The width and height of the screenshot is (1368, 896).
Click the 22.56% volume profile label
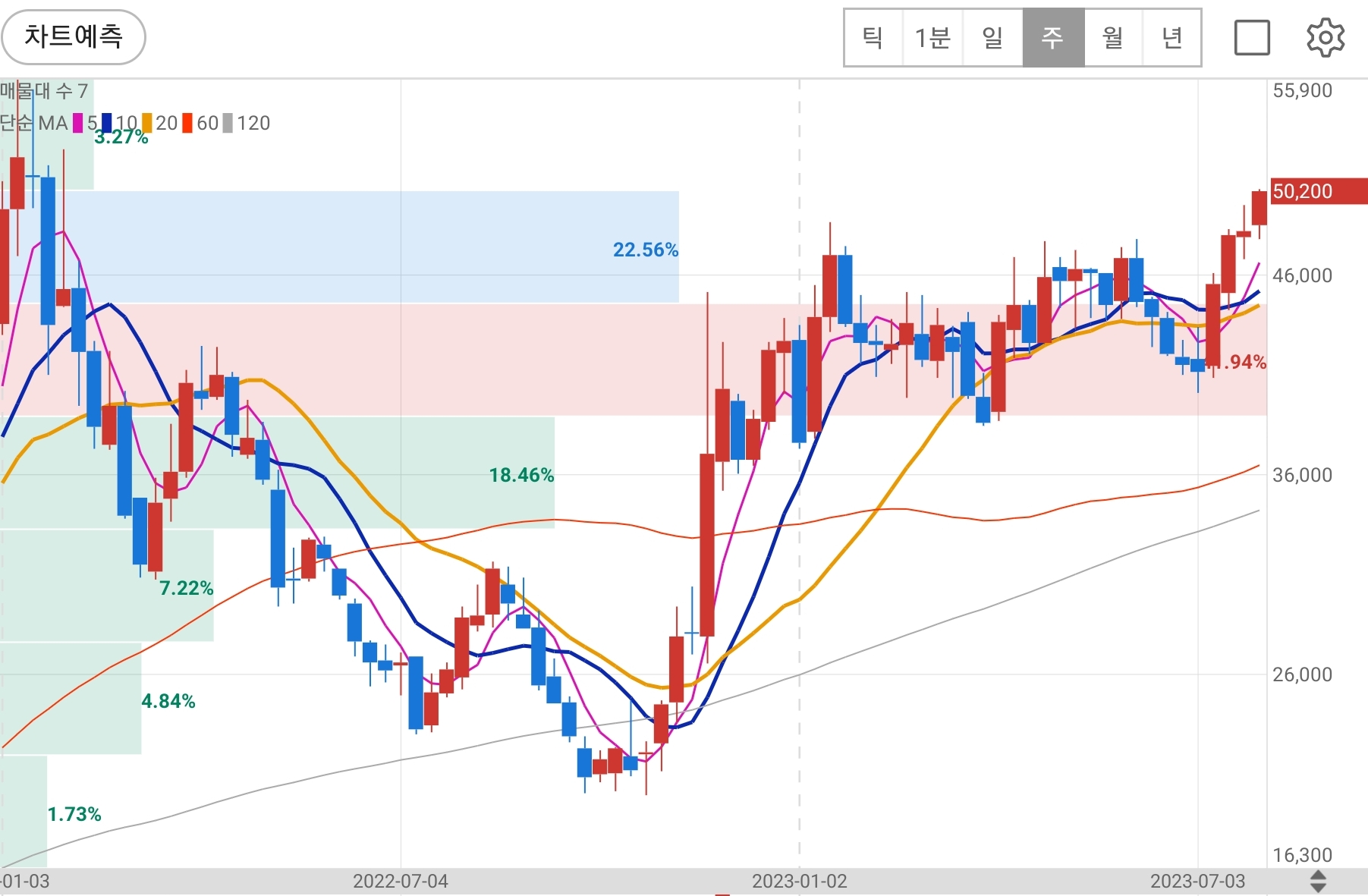point(646,250)
